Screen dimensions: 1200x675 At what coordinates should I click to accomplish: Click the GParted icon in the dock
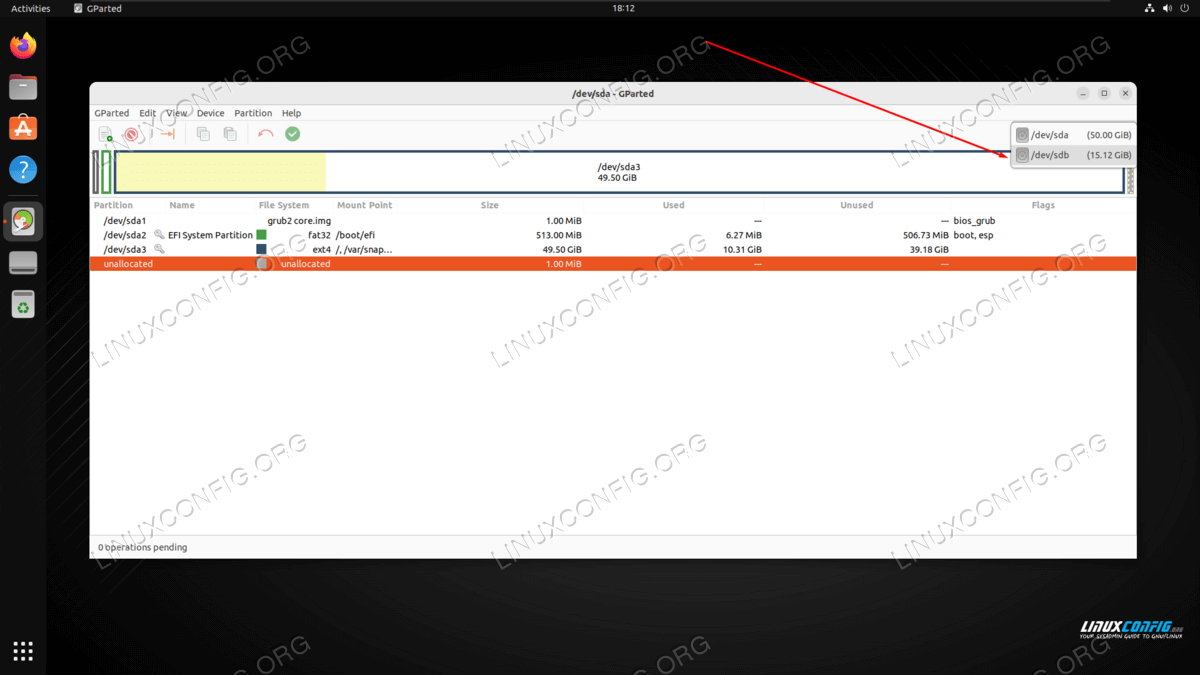click(x=23, y=221)
